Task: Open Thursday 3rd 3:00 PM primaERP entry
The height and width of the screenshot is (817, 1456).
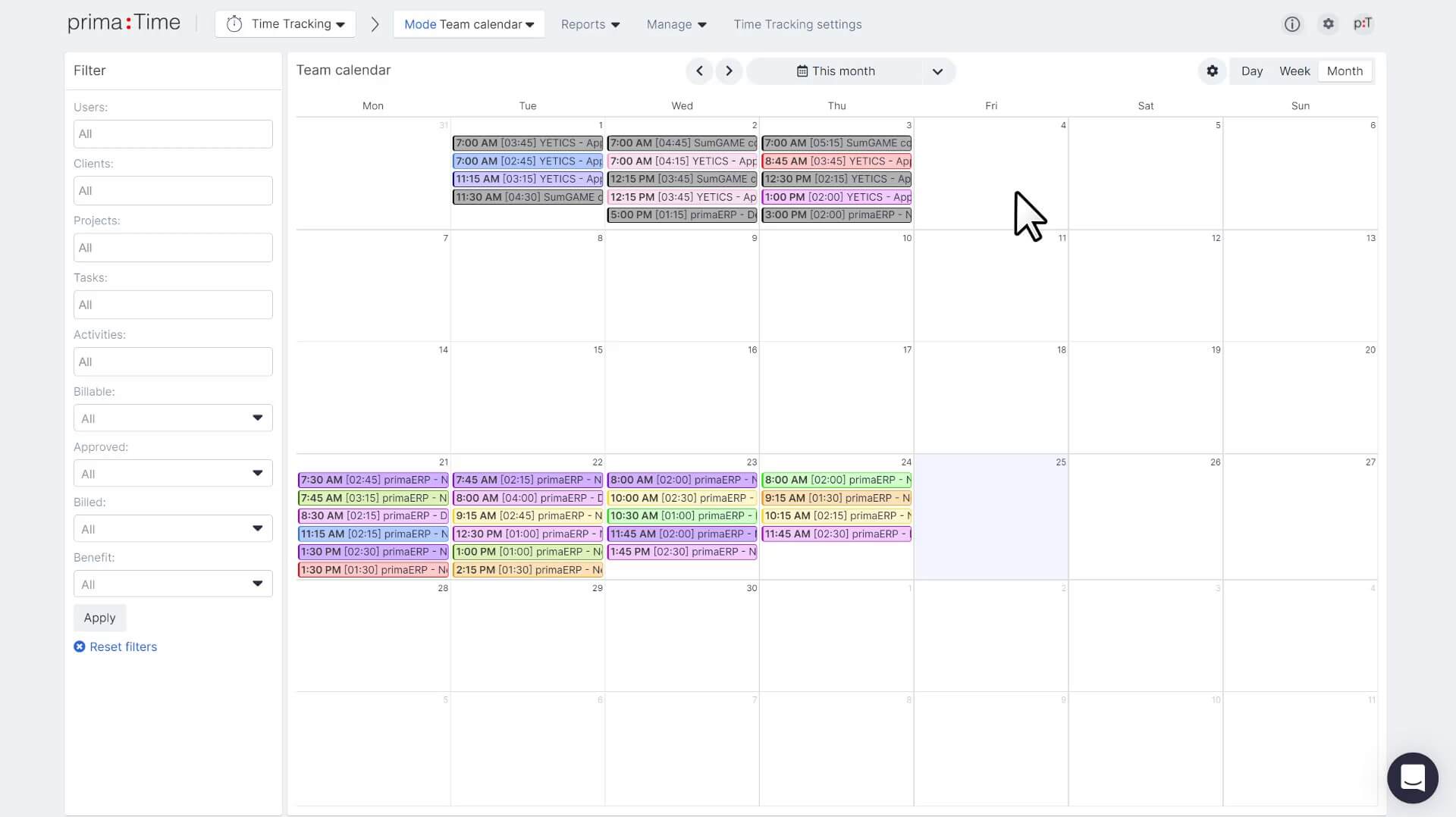Action: tap(836, 214)
